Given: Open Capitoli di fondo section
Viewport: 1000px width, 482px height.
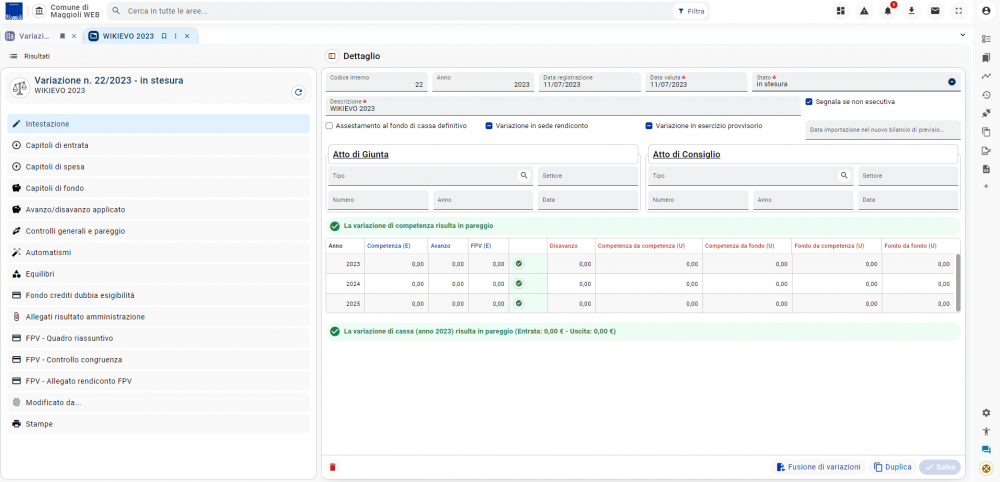Looking at the screenshot, I should (159, 188).
